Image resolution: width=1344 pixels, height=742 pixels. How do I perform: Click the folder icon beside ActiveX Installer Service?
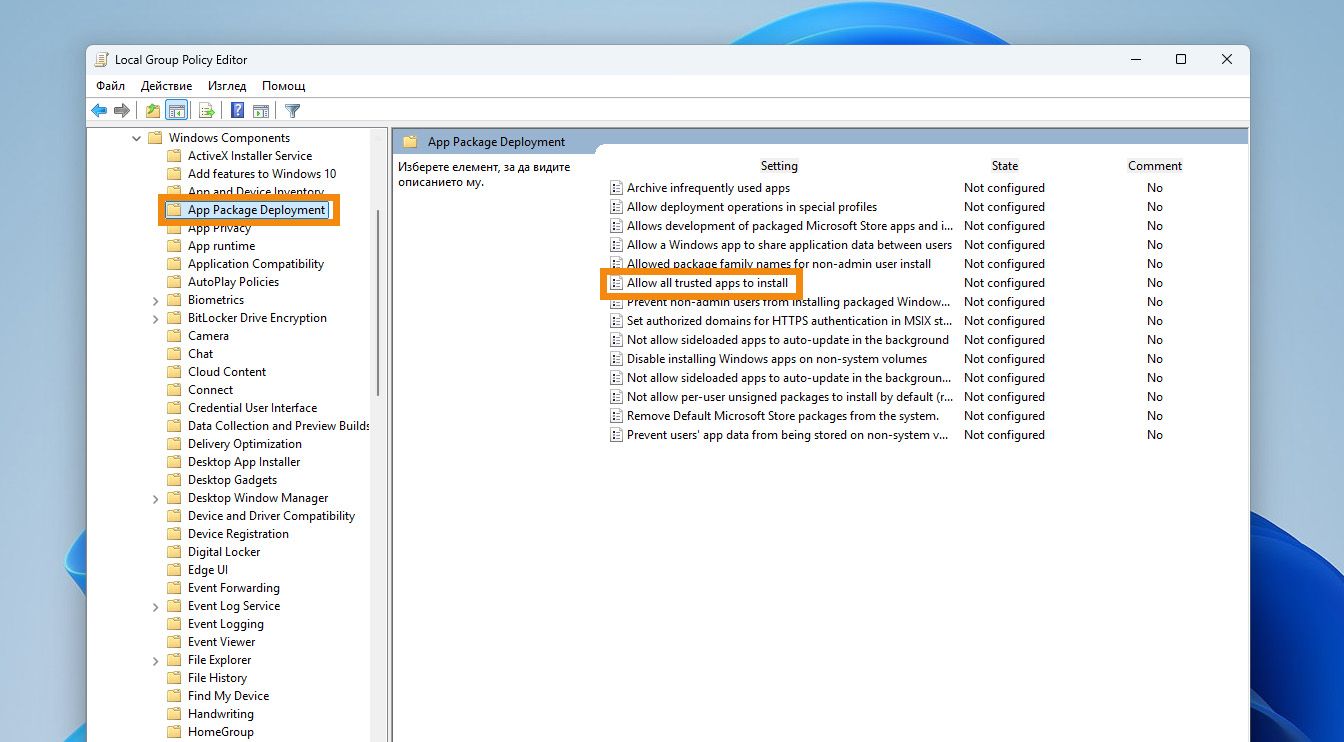[175, 156]
